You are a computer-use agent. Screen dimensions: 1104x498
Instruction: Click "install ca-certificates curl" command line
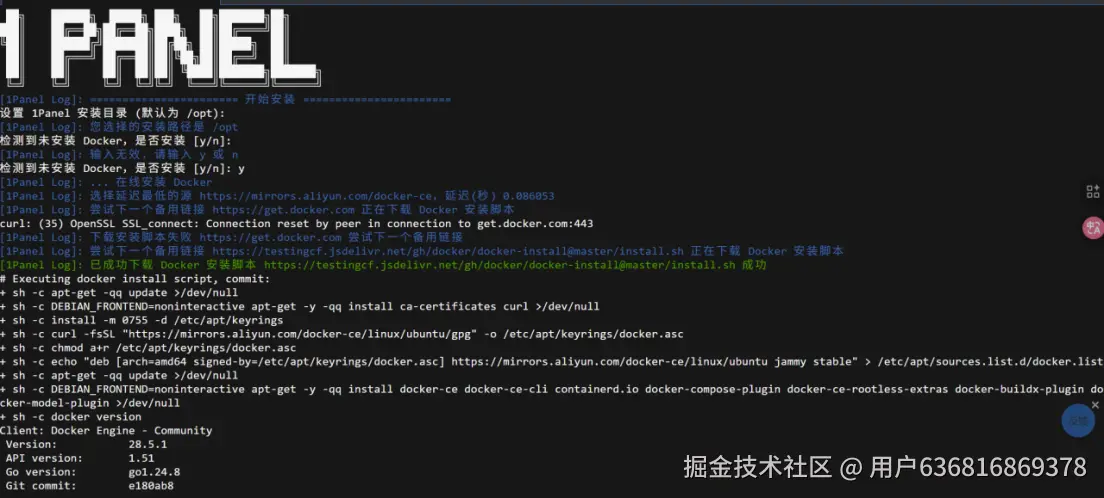300,306
